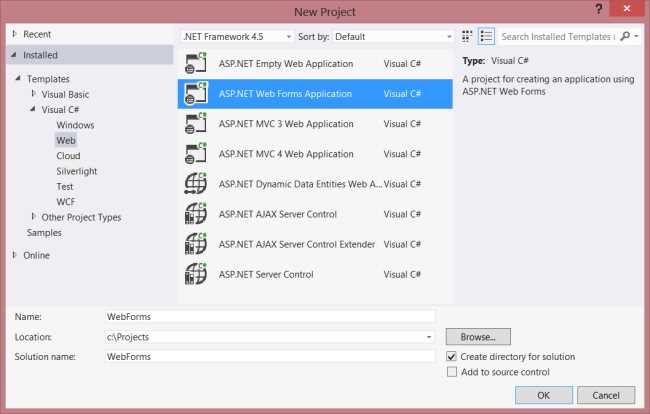Image resolution: width=650 pixels, height=414 pixels.
Task: Select ASP.NET MVC 3 Web Application text
Action: click(x=286, y=124)
